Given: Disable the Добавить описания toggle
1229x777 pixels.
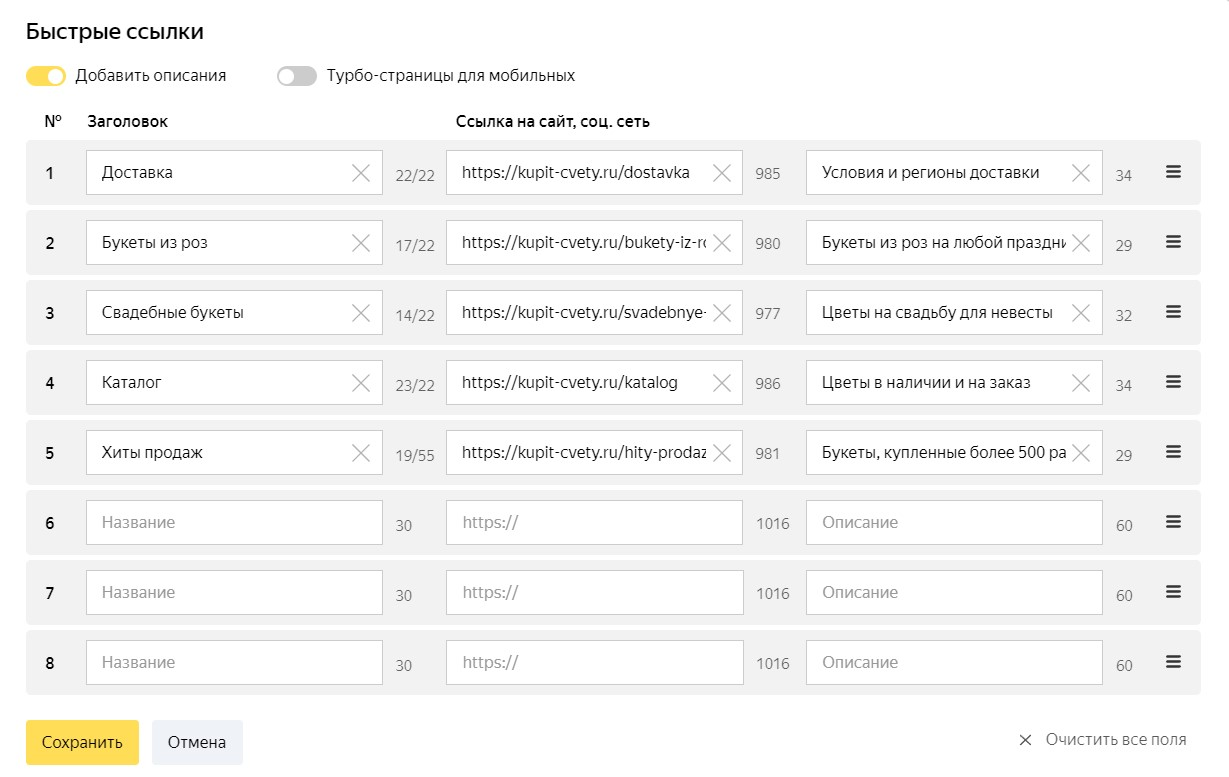Looking at the screenshot, I should point(46,76).
